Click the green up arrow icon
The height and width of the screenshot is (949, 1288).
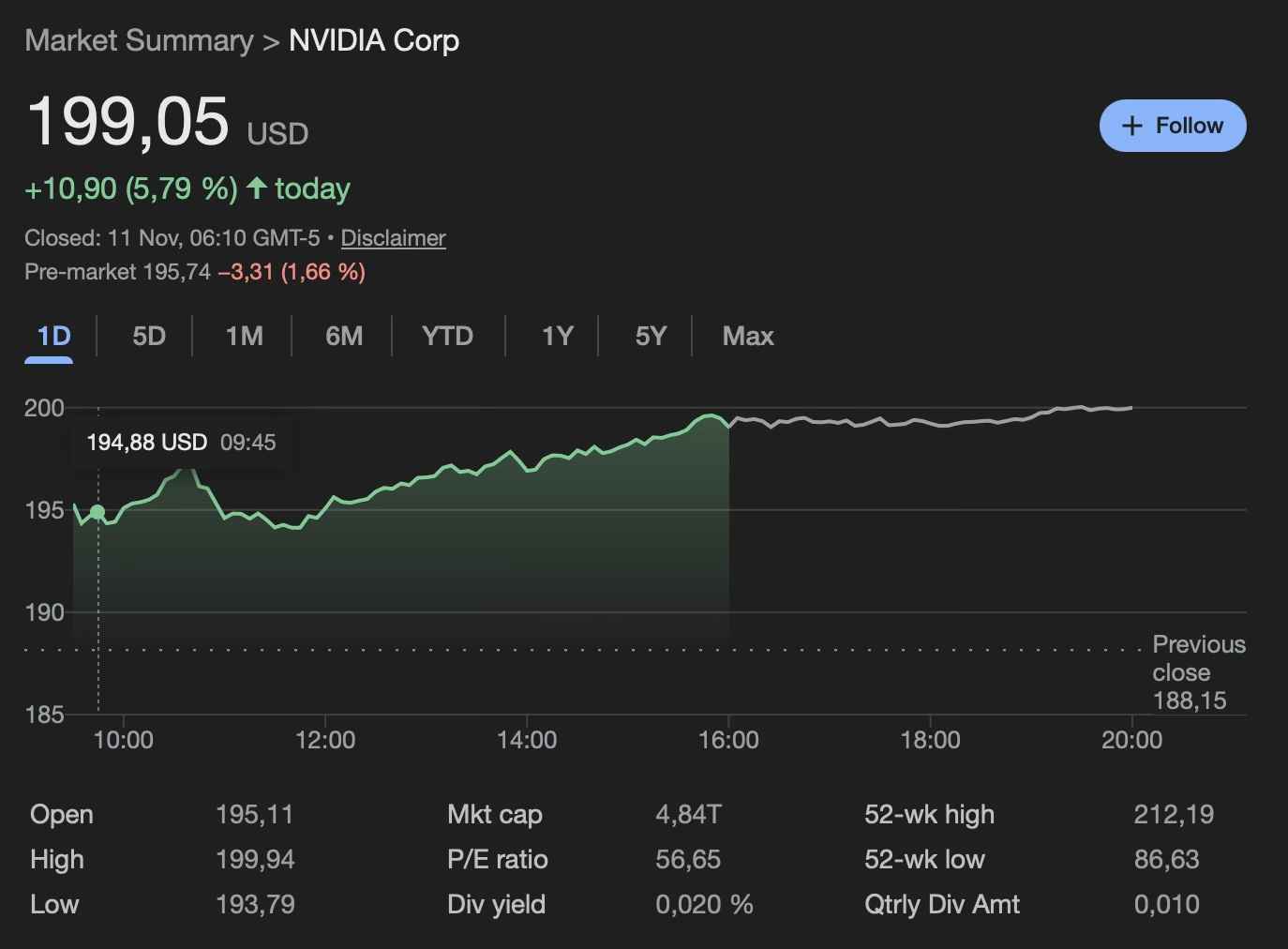pyautogui.click(x=257, y=188)
